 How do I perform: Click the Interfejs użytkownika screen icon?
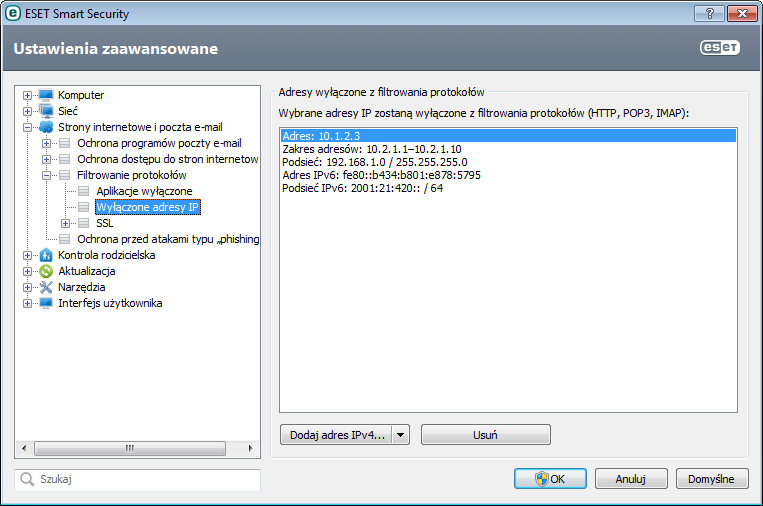[x=46, y=303]
